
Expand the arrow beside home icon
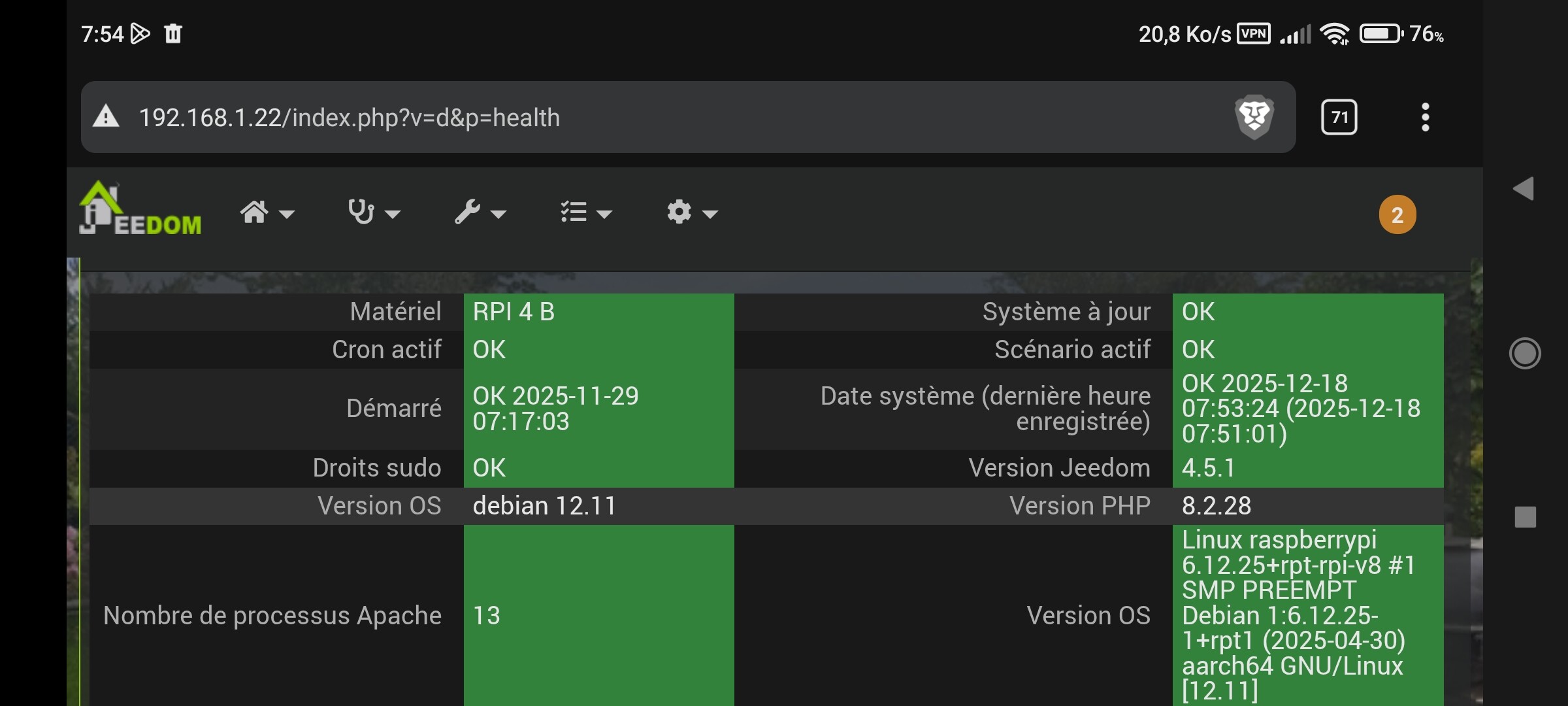click(287, 214)
